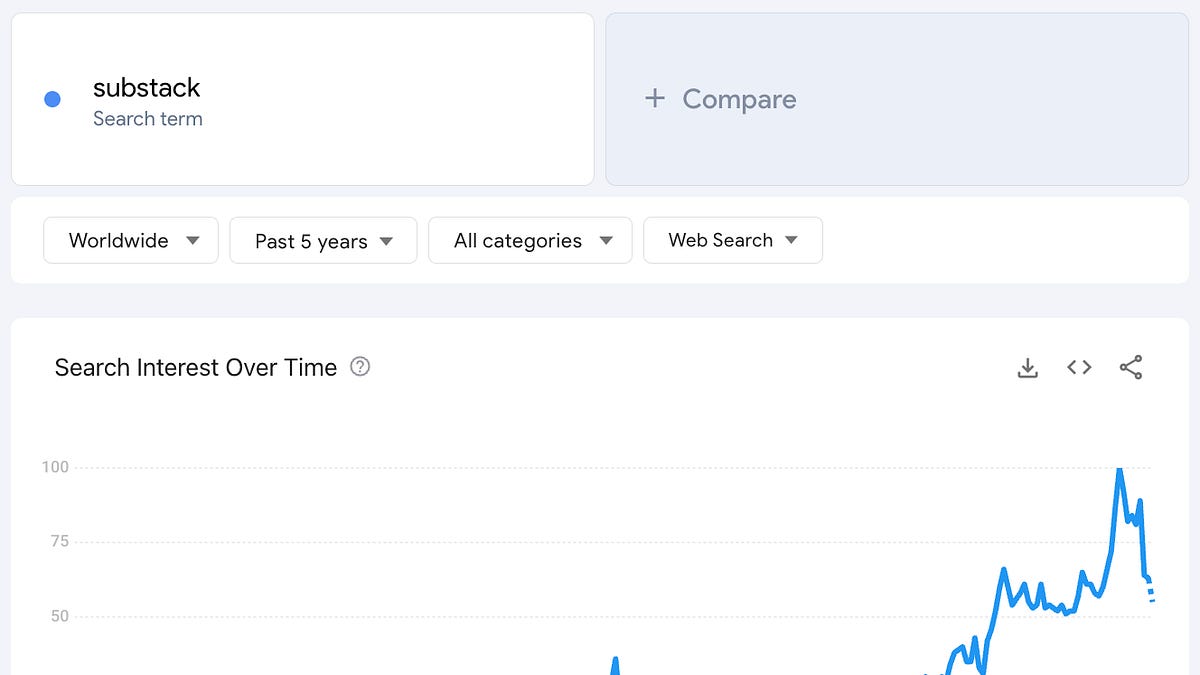Image resolution: width=1200 pixels, height=675 pixels.
Task: Click the blue dot beside substack
Action: click(52, 98)
